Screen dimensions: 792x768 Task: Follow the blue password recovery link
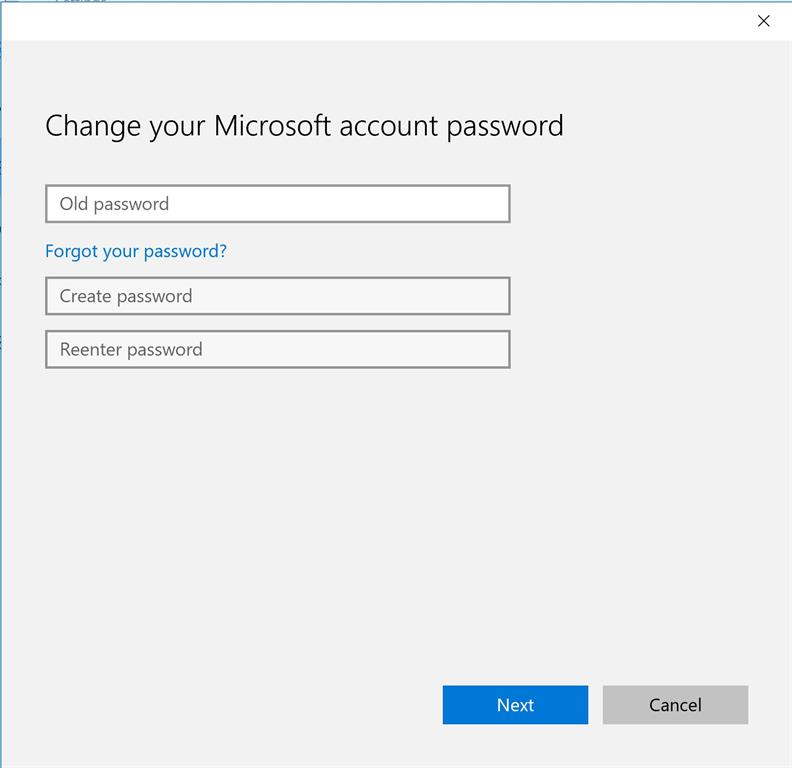pyautogui.click(x=136, y=251)
